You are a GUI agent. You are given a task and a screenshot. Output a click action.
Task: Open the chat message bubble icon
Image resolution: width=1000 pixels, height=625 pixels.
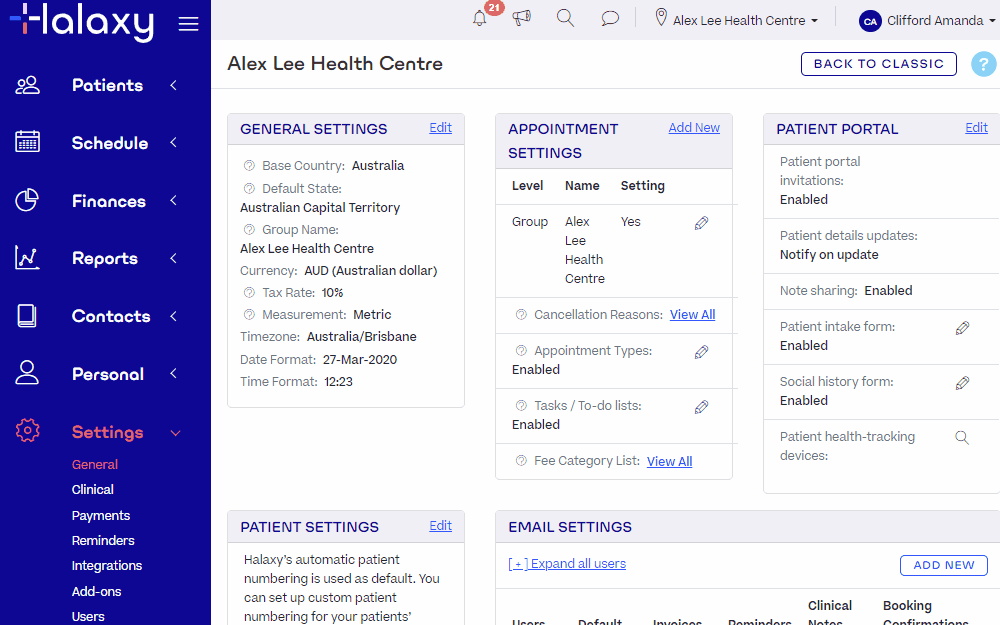610,18
